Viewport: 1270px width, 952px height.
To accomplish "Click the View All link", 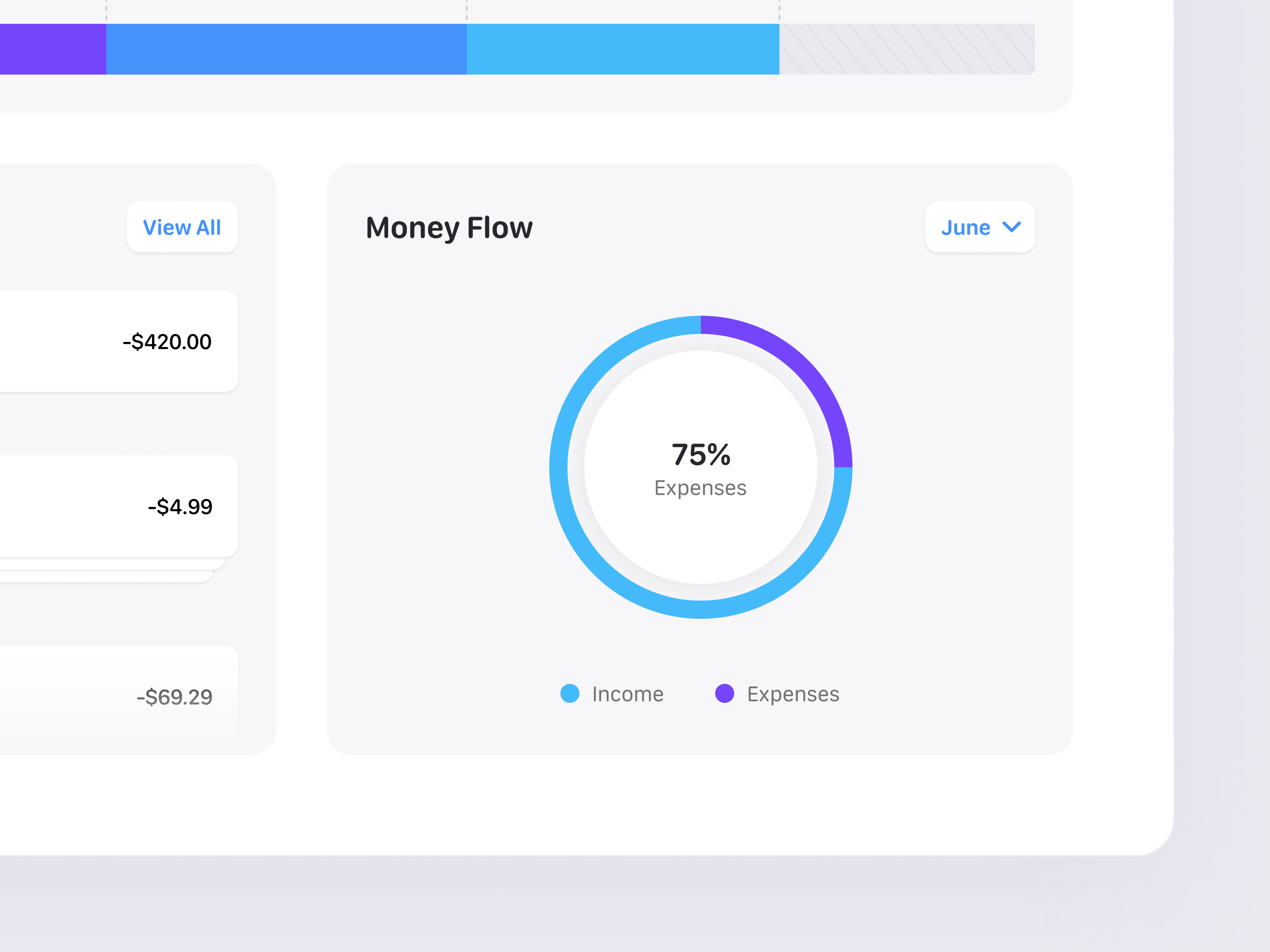I will pyautogui.click(x=182, y=227).
